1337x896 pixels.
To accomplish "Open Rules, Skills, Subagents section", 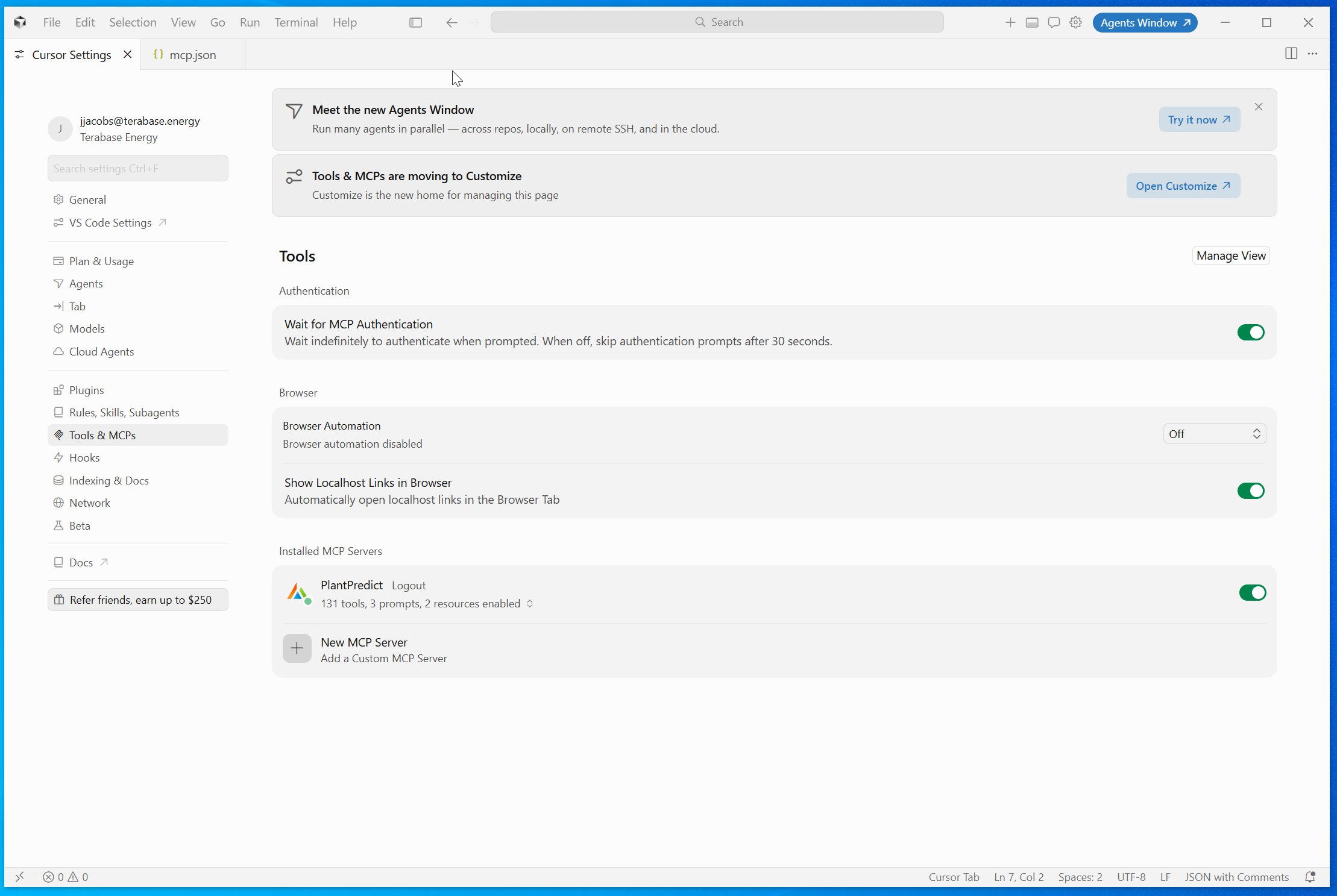I will point(137,412).
